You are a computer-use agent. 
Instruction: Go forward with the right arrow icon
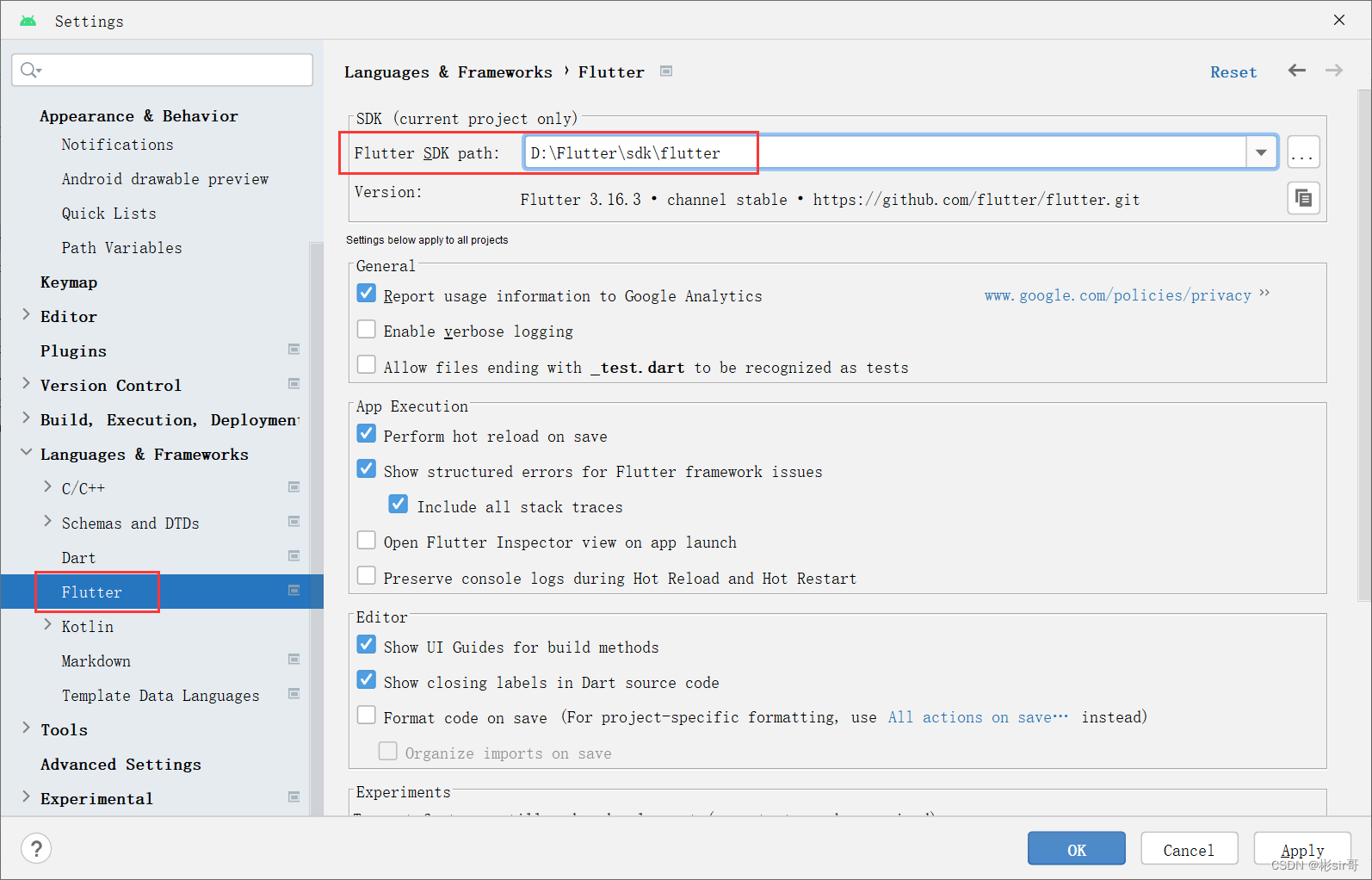tap(1334, 71)
